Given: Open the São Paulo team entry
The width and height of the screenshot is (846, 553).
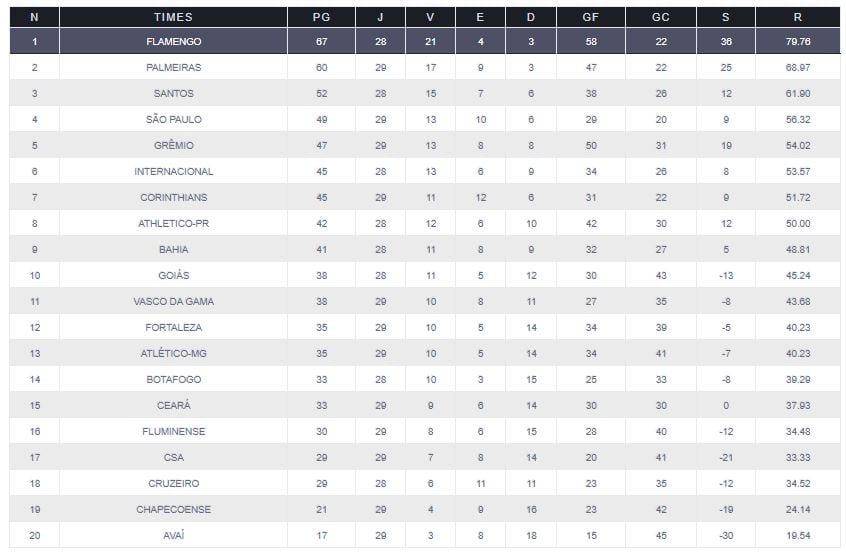Looking at the screenshot, I should [173, 119].
